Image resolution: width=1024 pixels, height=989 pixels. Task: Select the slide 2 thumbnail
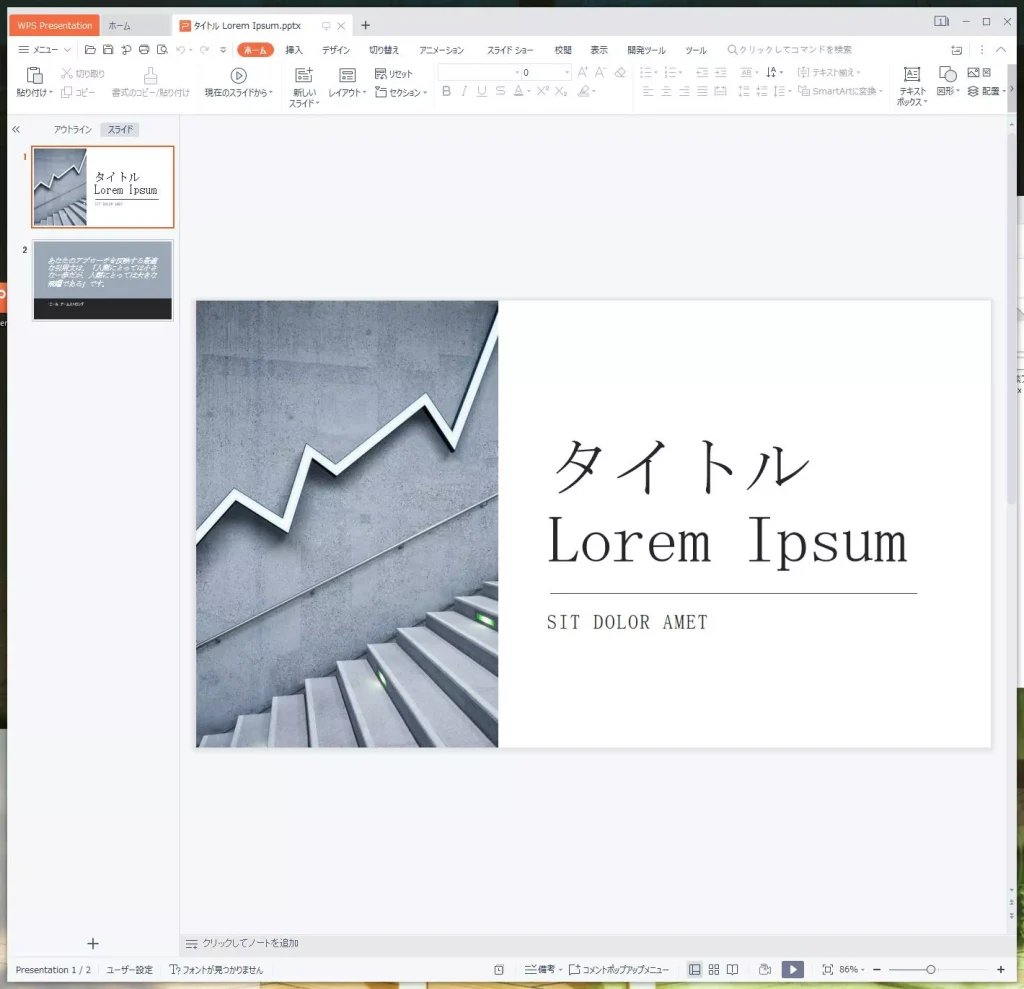[102, 280]
